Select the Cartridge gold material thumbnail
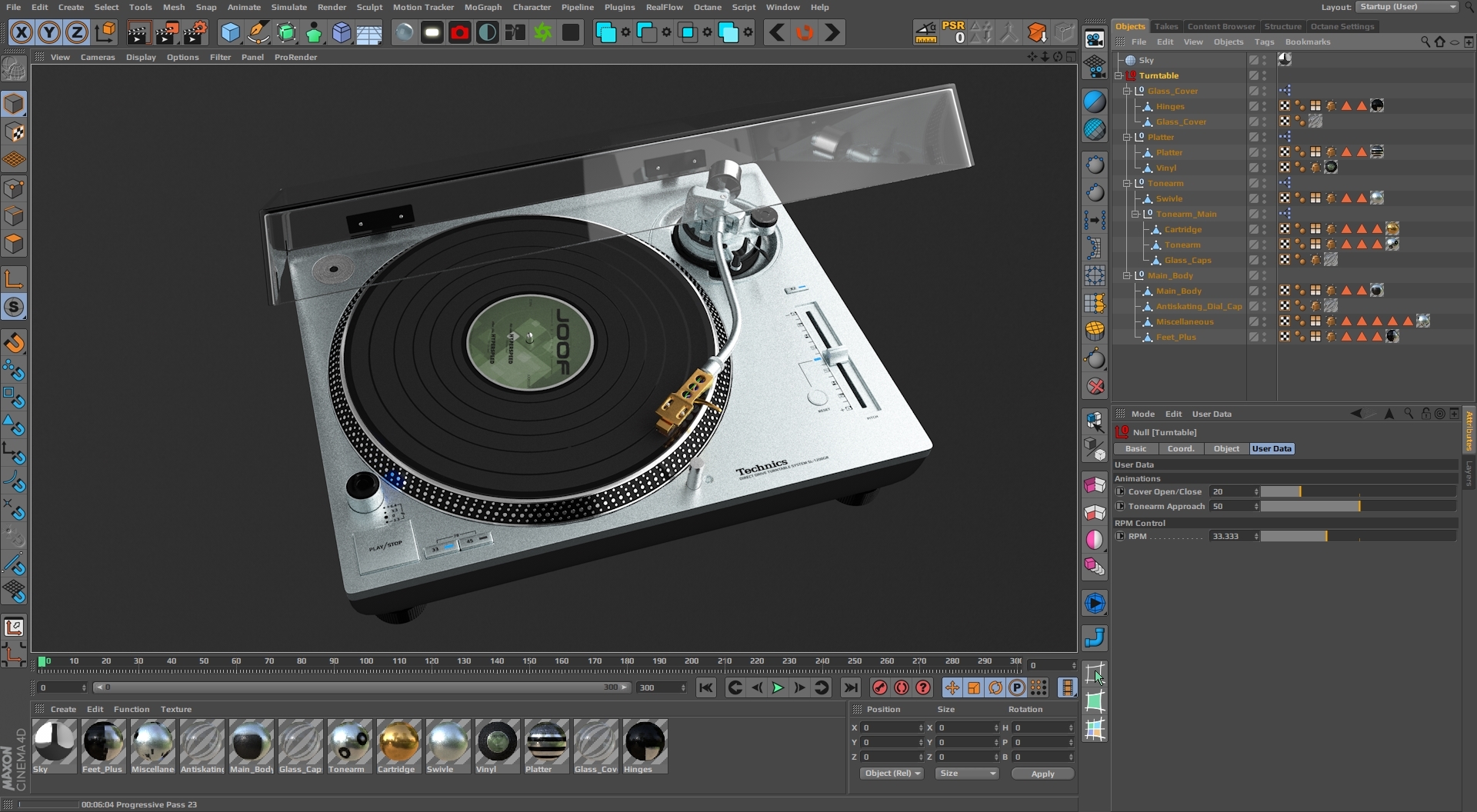Image resolution: width=1477 pixels, height=812 pixels. [x=398, y=743]
